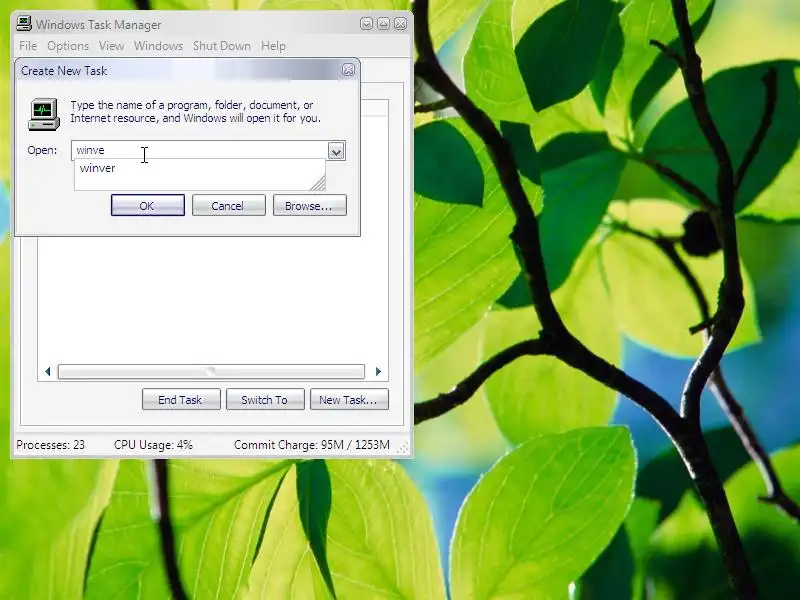Image resolution: width=800 pixels, height=600 pixels.
Task: Close the Windows Task Manager window
Action: (x=401, y=24)
